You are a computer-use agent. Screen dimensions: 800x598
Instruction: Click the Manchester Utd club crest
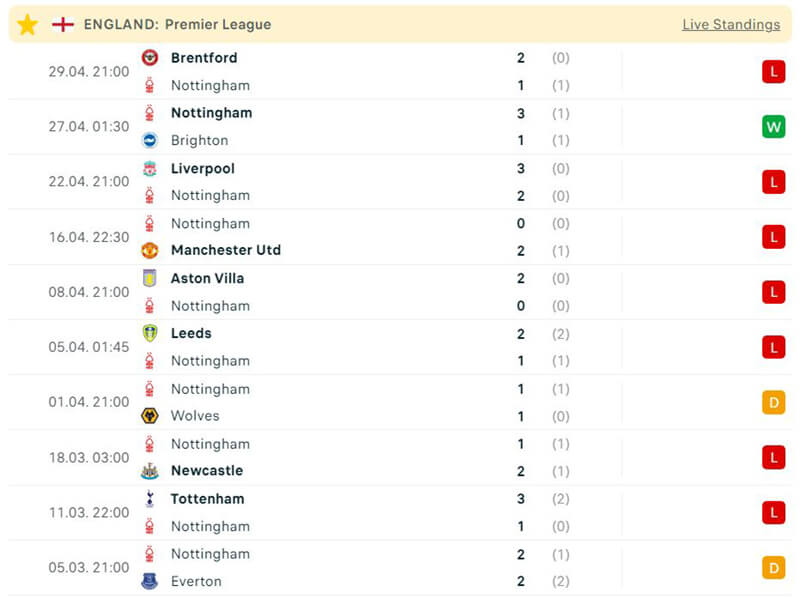150,251
